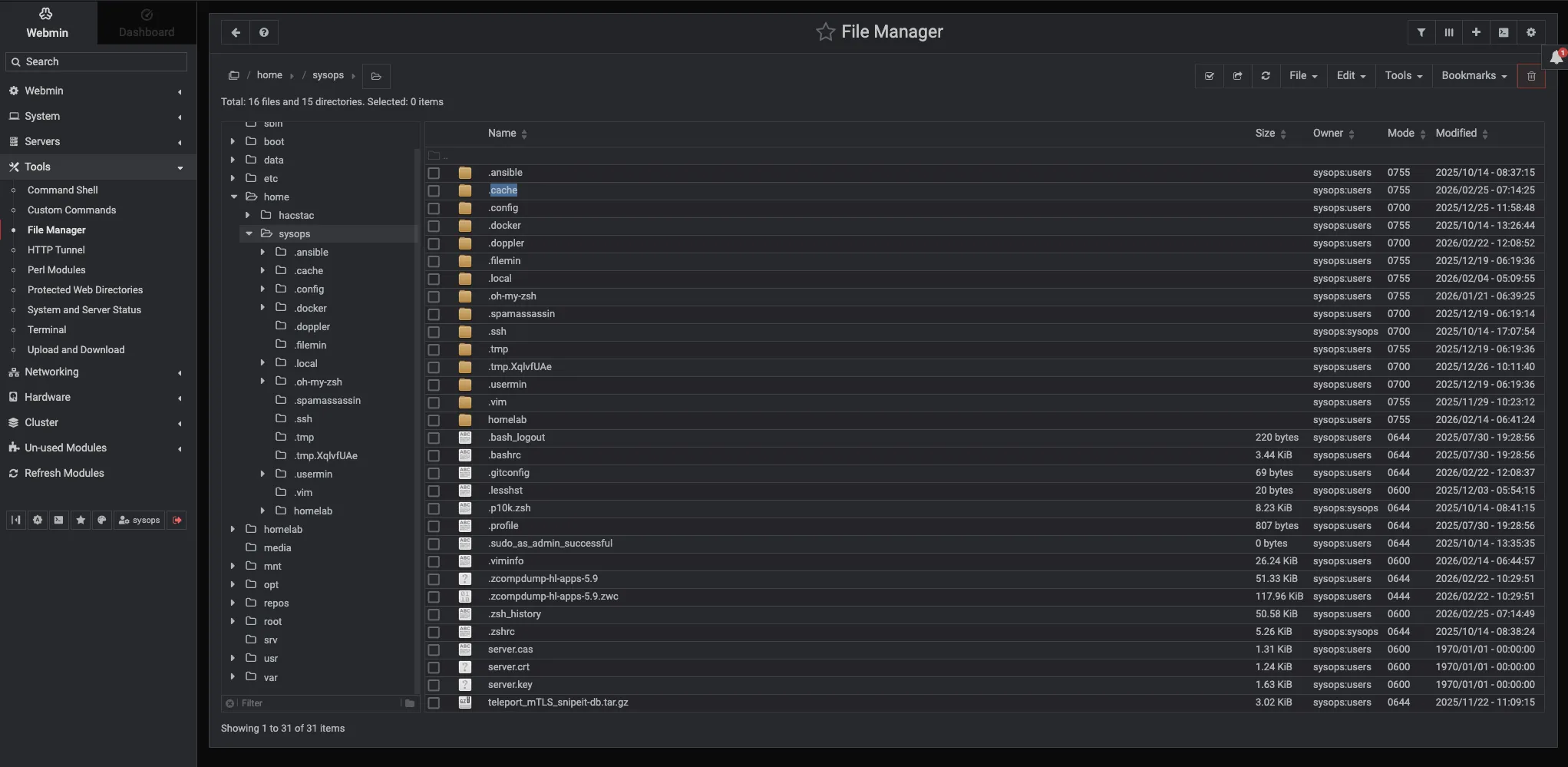The height and width of the screenshot is (767, 1568).
Task: Click the star icon beside the File Manager title
Action: 825,32
